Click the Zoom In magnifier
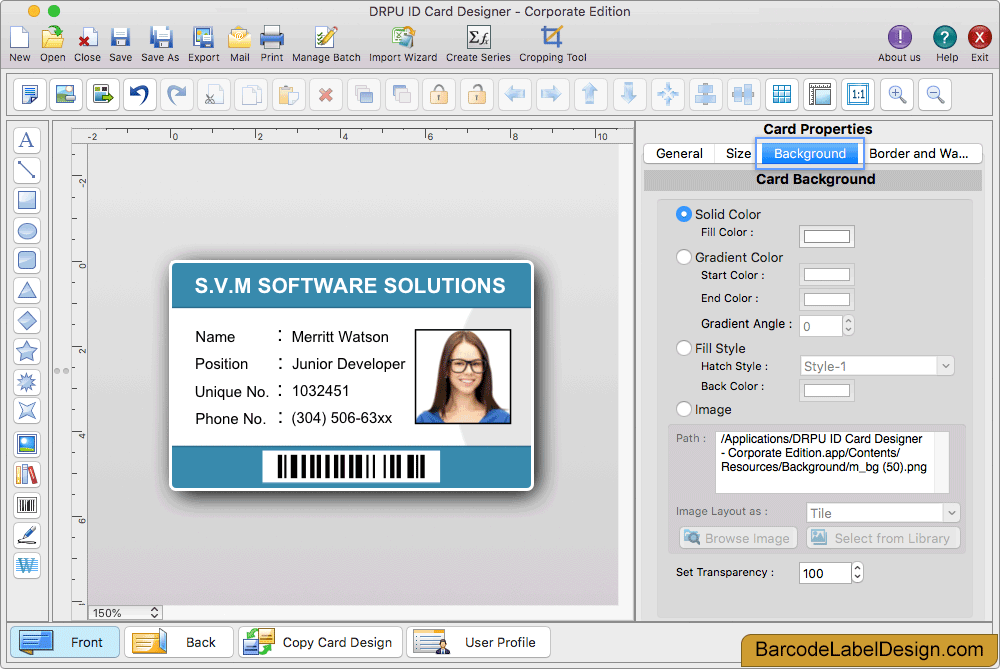This screenshot has width=1000, height=669. [x=897, y=95]
